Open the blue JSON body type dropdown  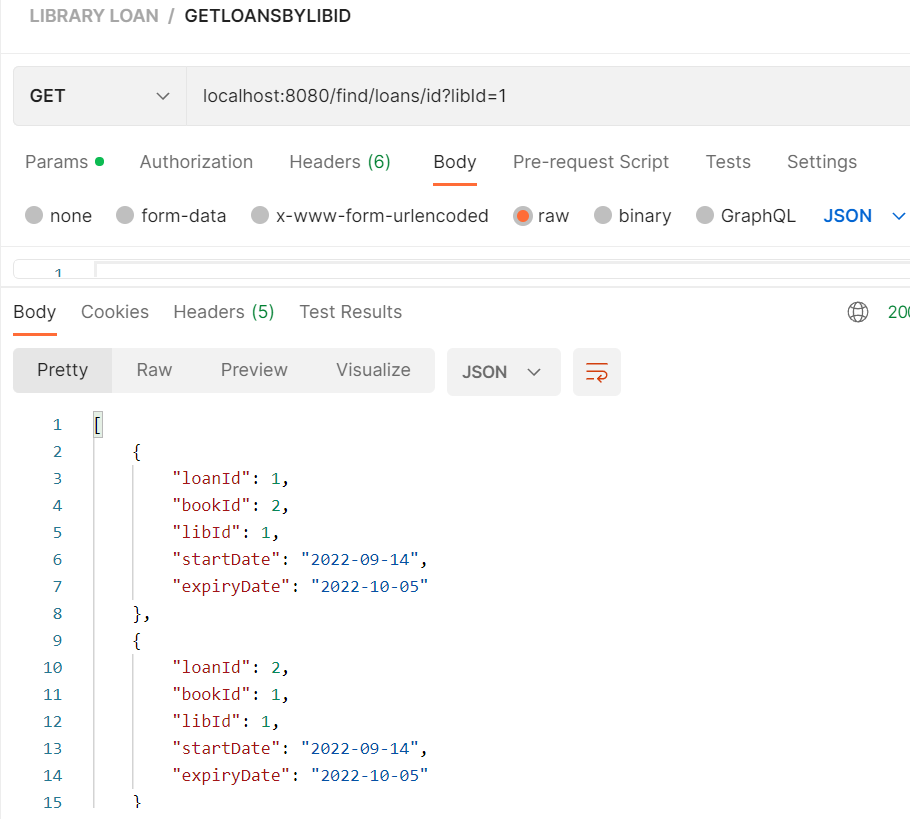click(864, 216)
